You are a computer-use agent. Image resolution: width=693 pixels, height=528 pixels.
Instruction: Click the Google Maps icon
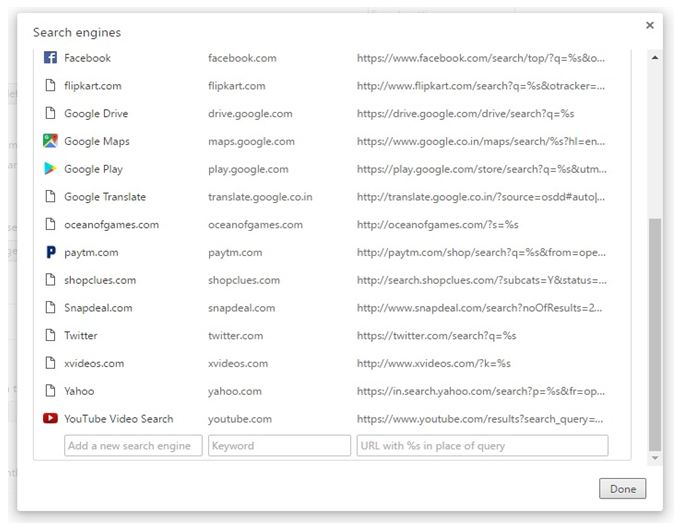point(50,141)
